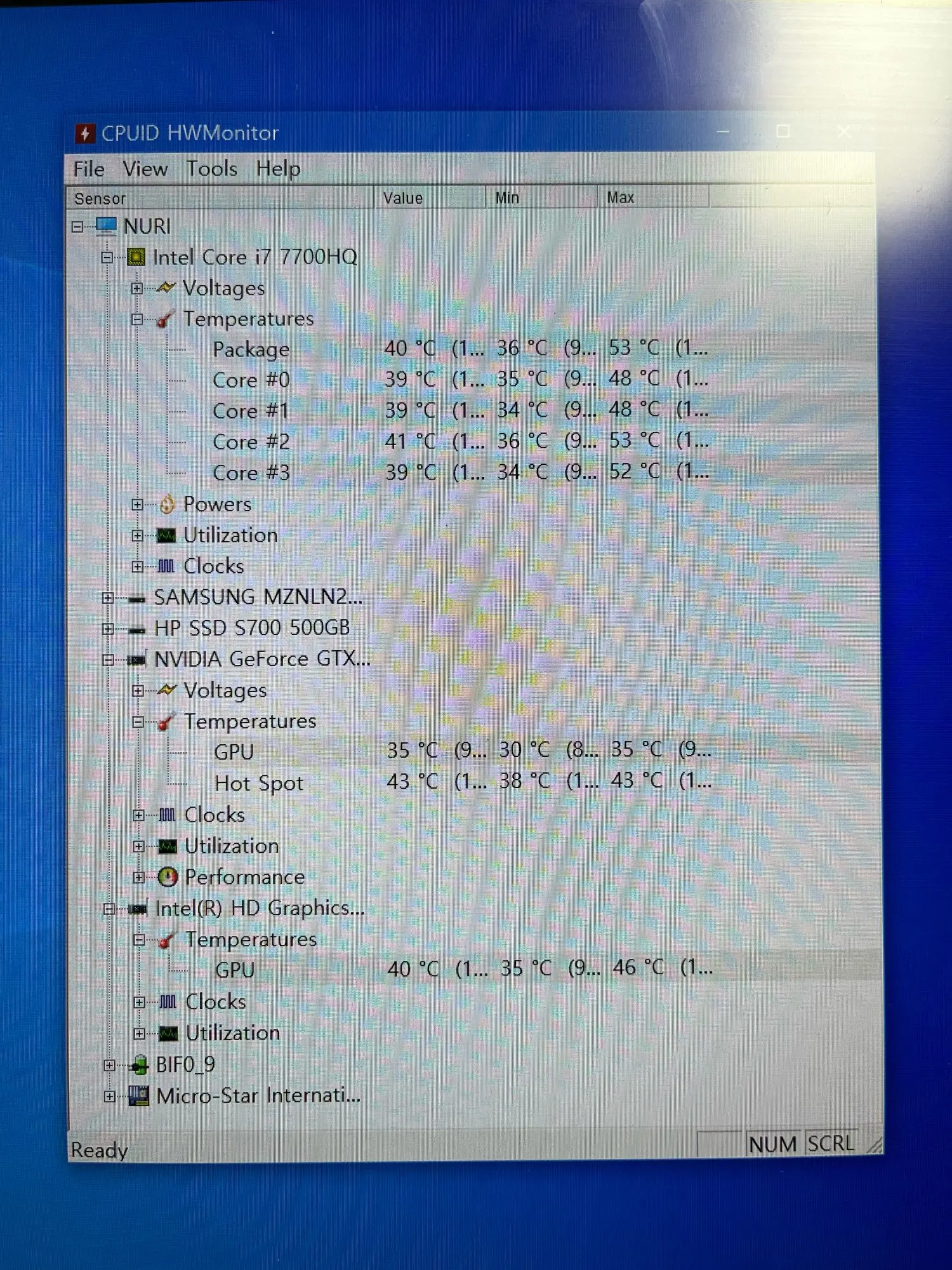952x1270 pixels.
Task: Click the Min column header
Action: coord(541,197)
